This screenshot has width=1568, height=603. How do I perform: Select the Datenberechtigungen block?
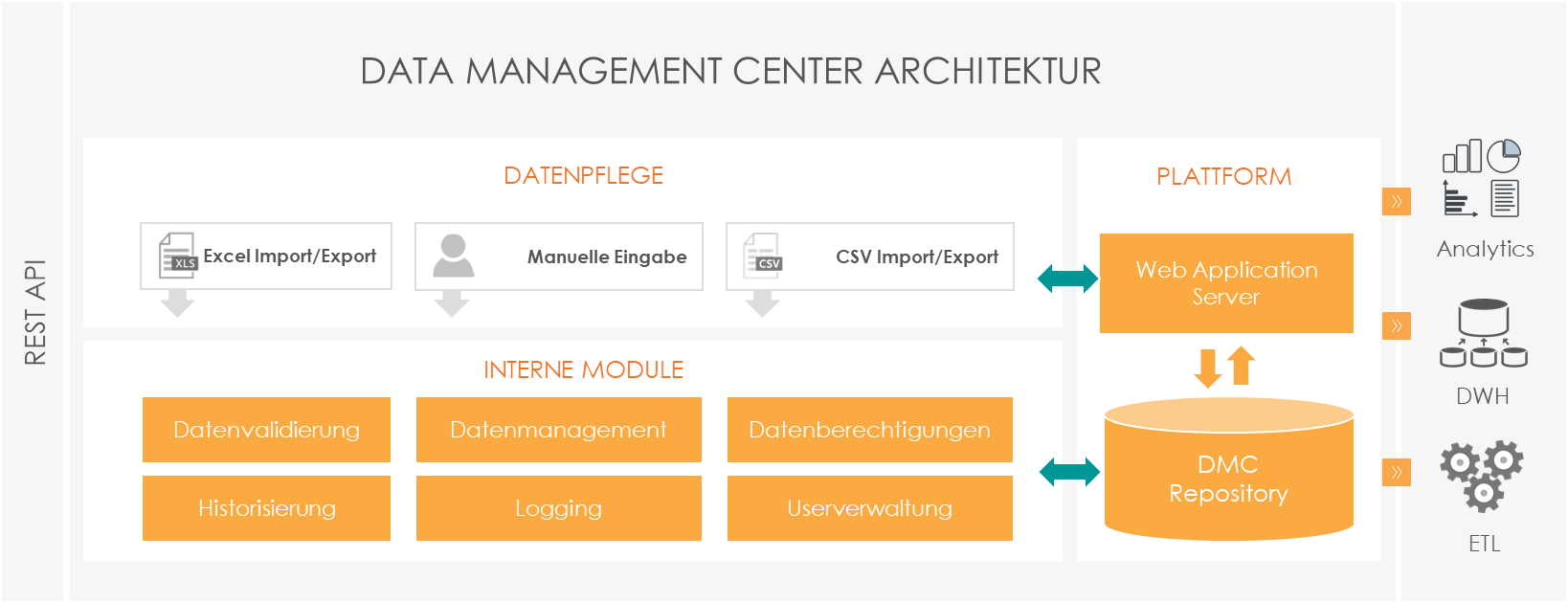coord(869,430)
